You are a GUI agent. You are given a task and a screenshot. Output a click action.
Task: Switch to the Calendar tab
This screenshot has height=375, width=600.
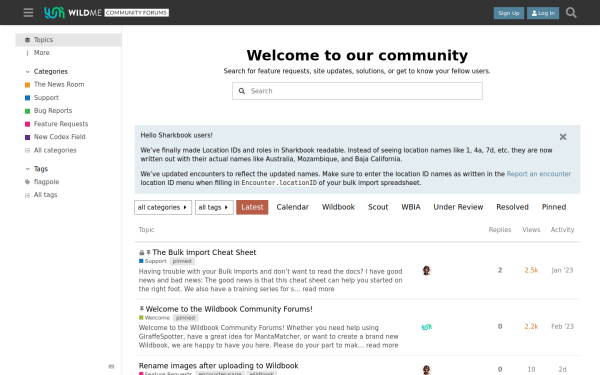(292, 207)
